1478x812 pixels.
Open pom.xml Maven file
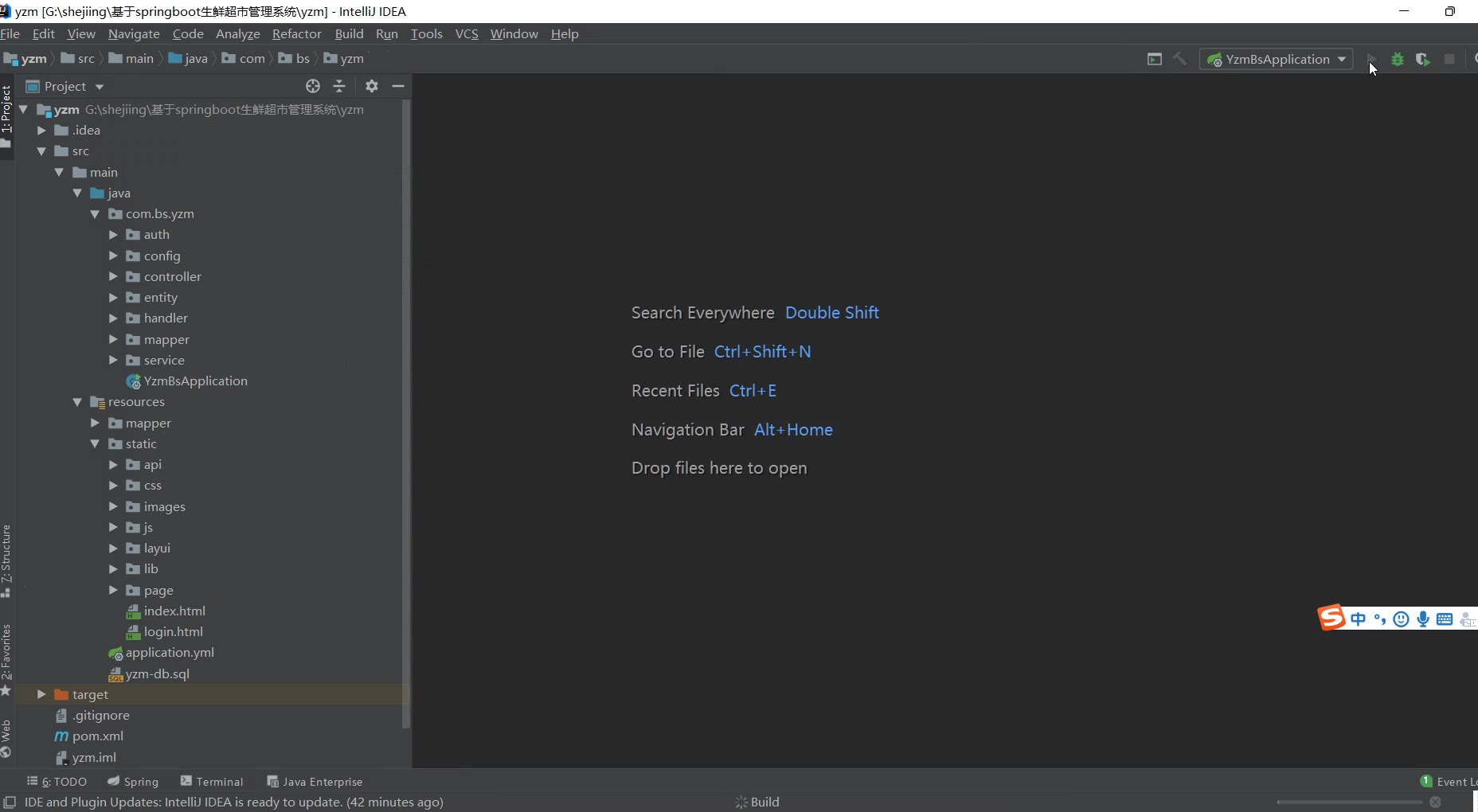tap(88, 736)
